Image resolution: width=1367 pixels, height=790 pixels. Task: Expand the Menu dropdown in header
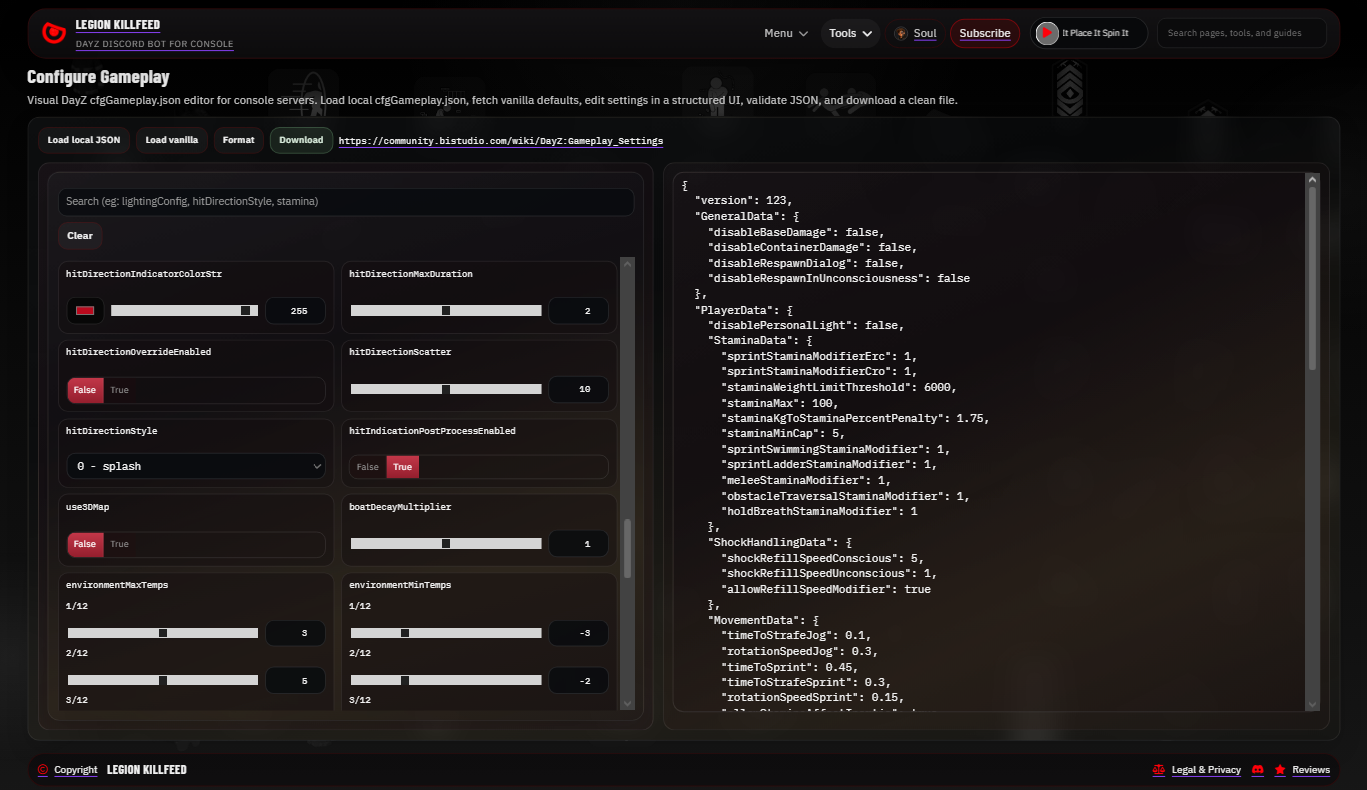point(786,33)
